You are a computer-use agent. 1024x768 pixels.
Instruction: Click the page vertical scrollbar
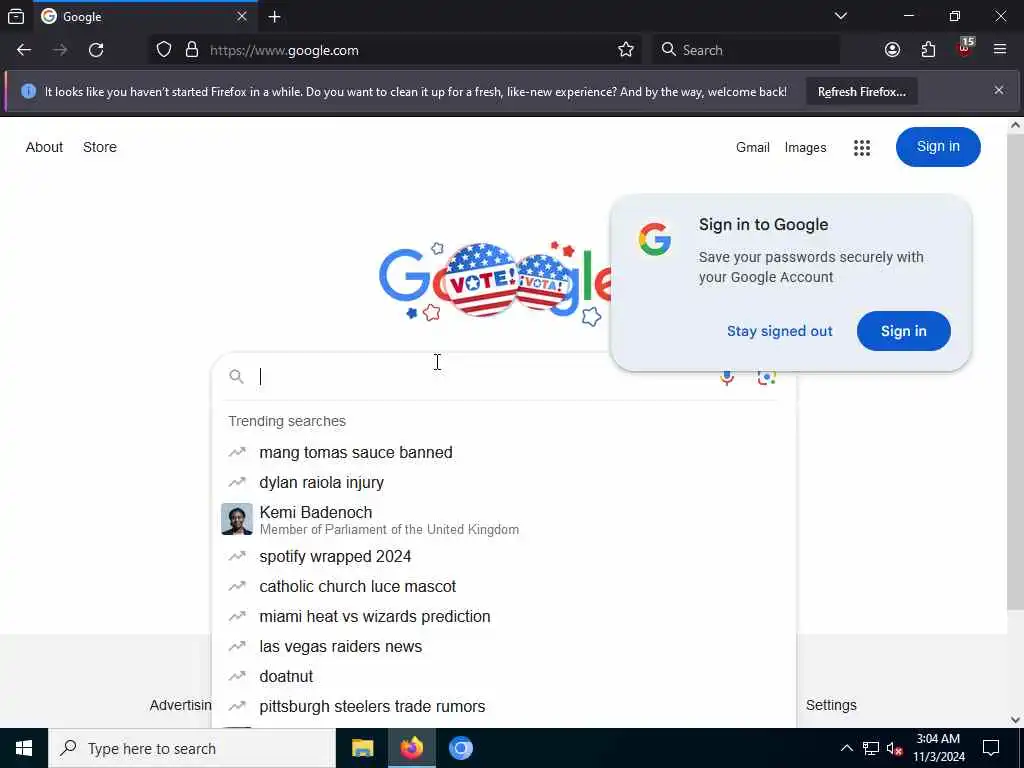point(1016,372)
